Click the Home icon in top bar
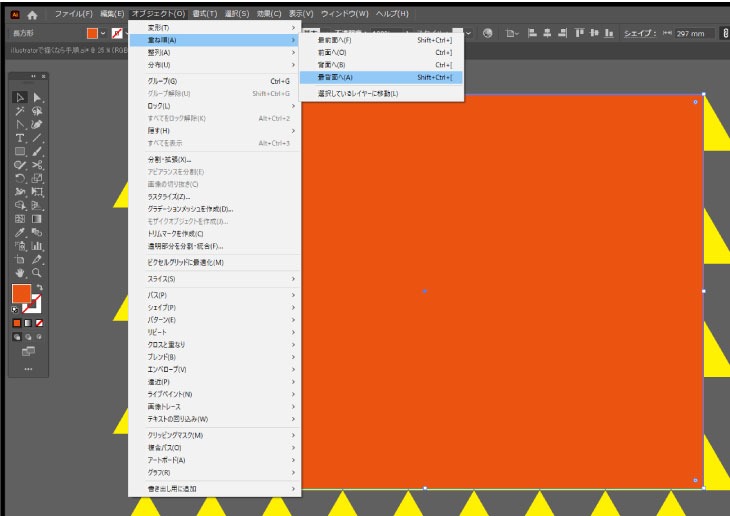 tap(32, 14)
